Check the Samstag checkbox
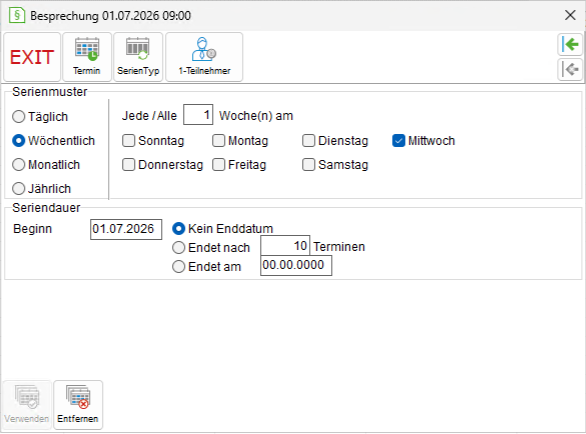Image resolution: width=586 pixels, height=434 pixels. point(309,165)
